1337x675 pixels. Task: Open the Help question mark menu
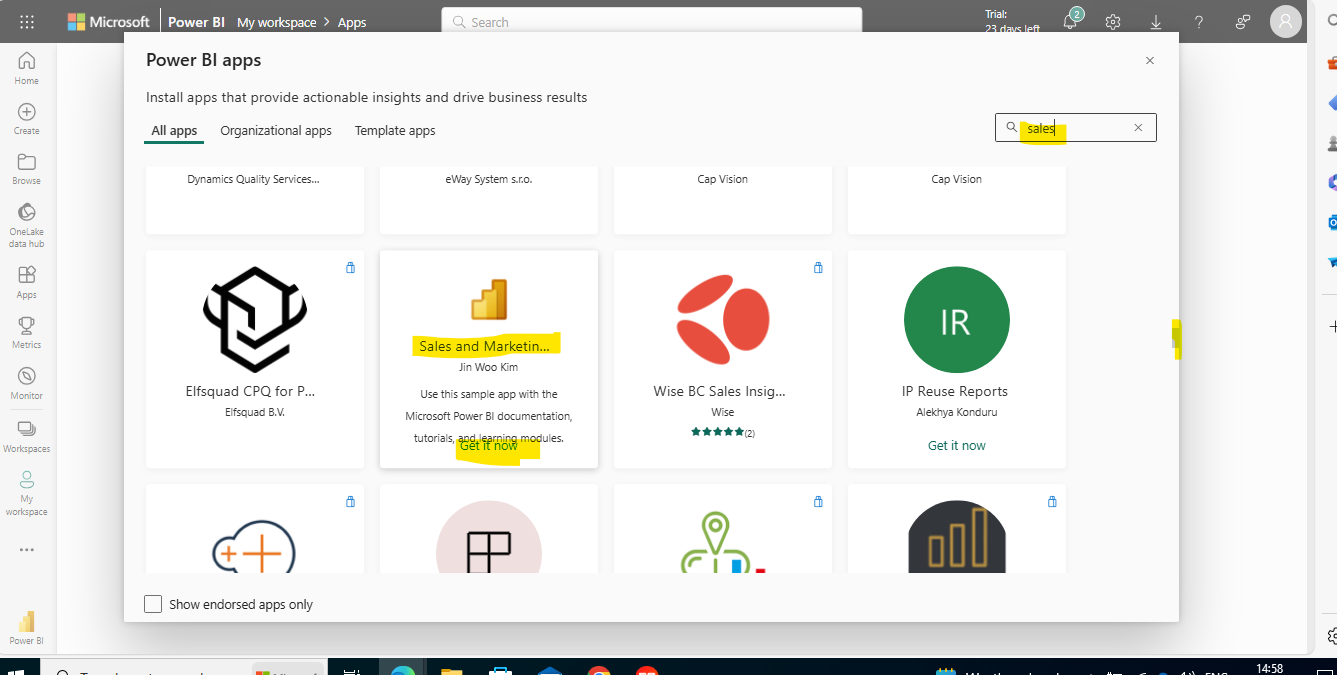(1199, 22)
